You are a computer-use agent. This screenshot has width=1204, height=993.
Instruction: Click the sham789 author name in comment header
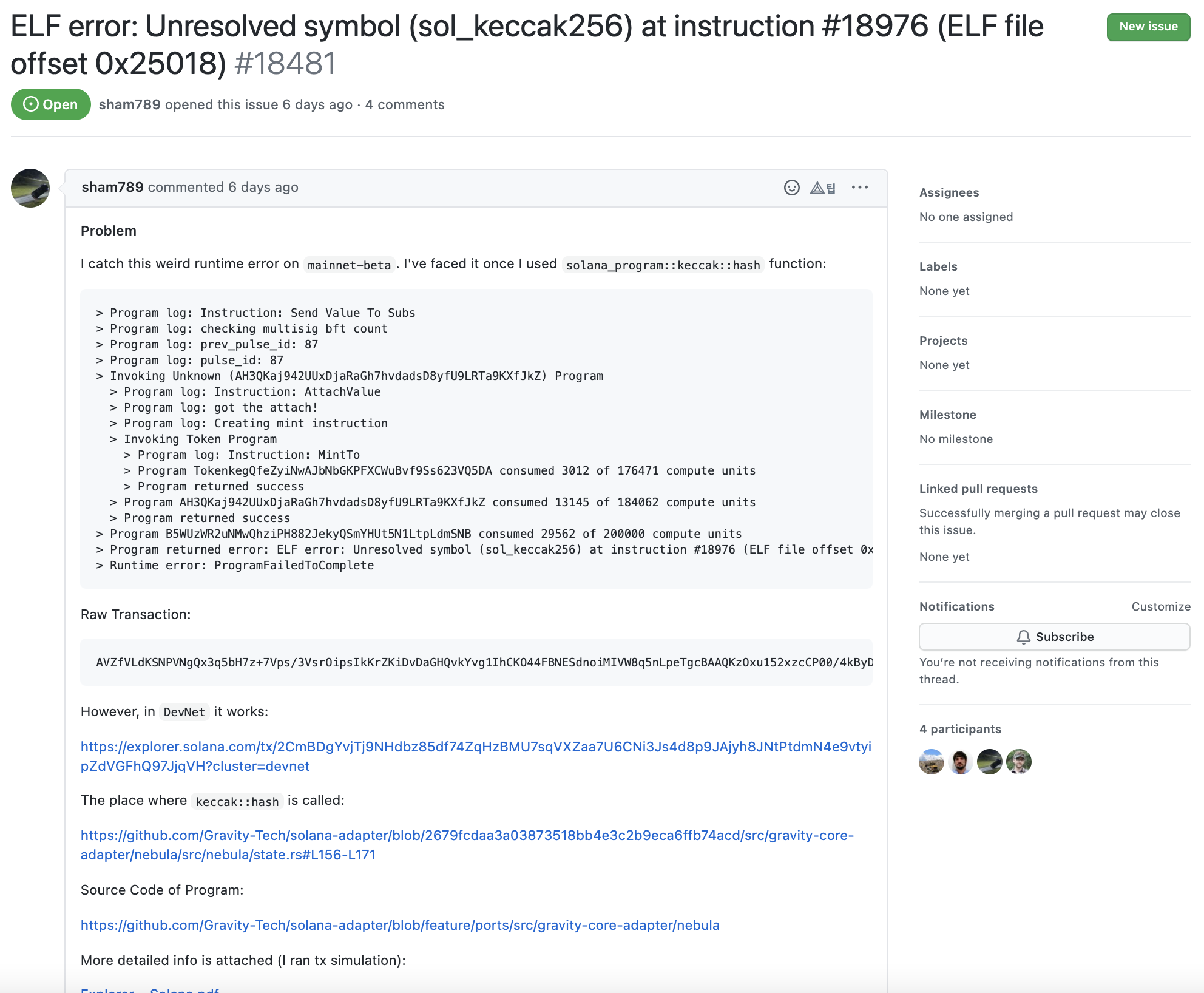click(112, 187)
